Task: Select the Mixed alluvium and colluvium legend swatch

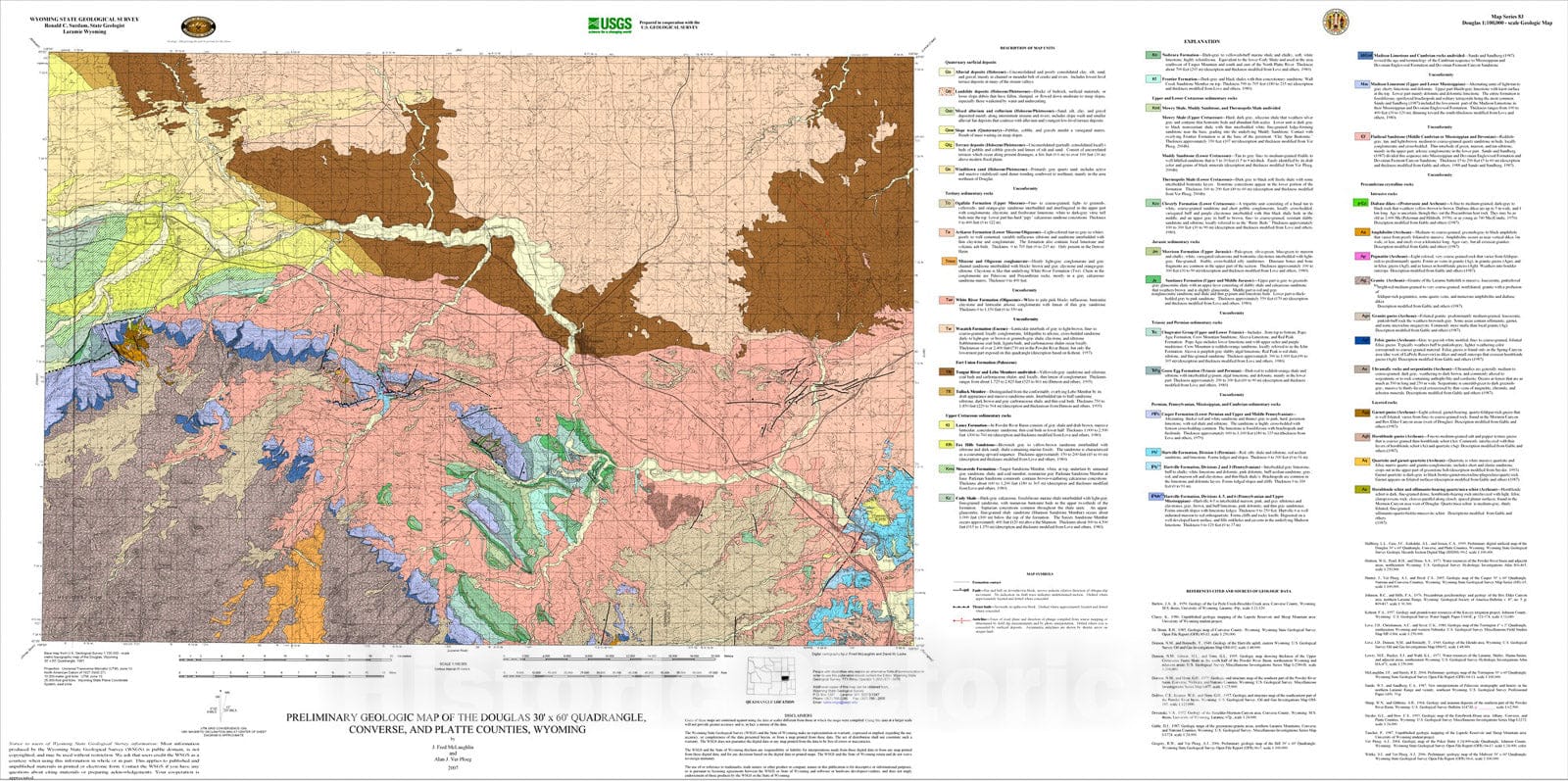Action: [948, 111]
